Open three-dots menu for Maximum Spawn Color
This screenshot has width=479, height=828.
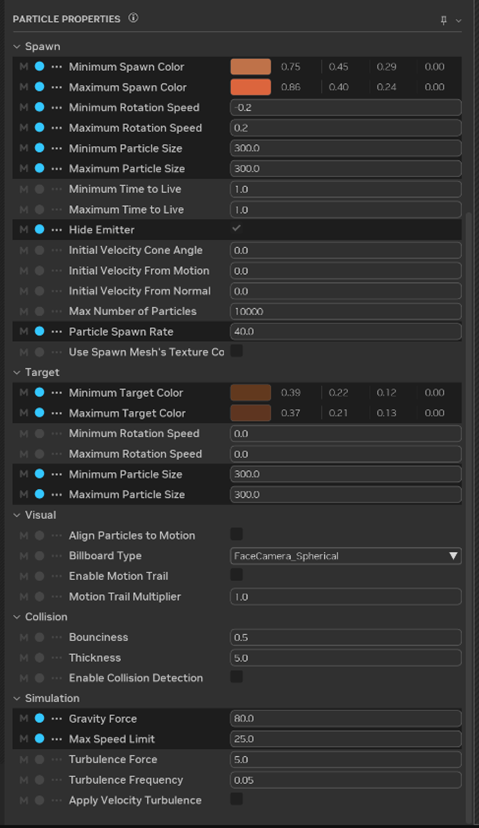pos(57,87)
